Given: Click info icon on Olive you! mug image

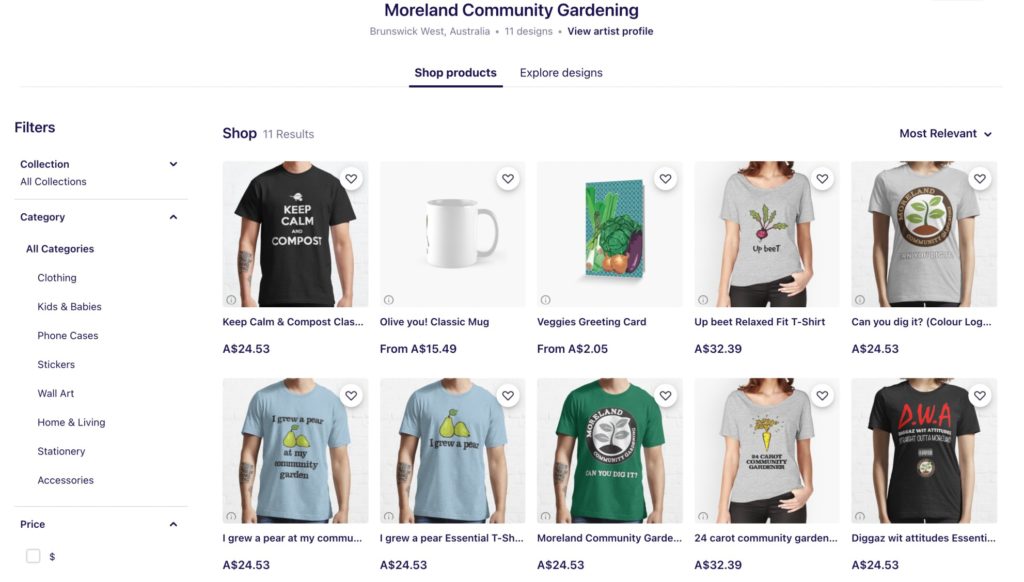Looking at the screenshot, I should (389, 300).
